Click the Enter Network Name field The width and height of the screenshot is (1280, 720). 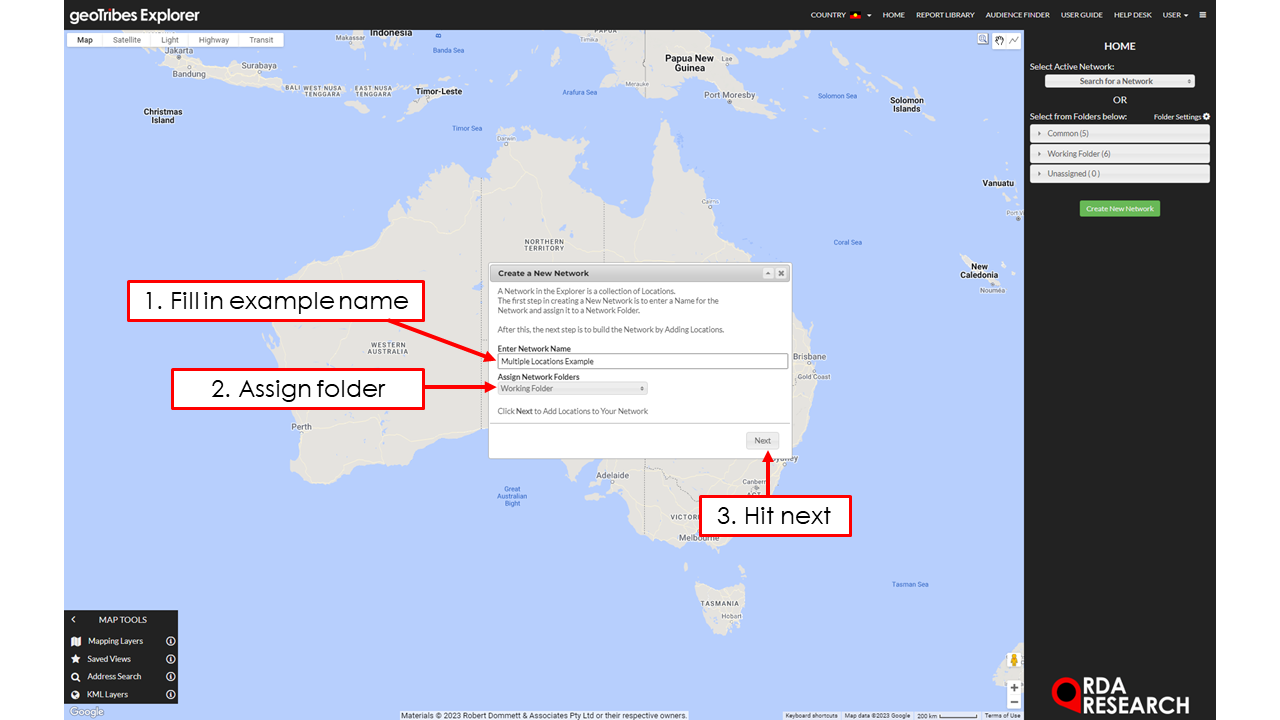pyautogui.click(x=642, y=361)
